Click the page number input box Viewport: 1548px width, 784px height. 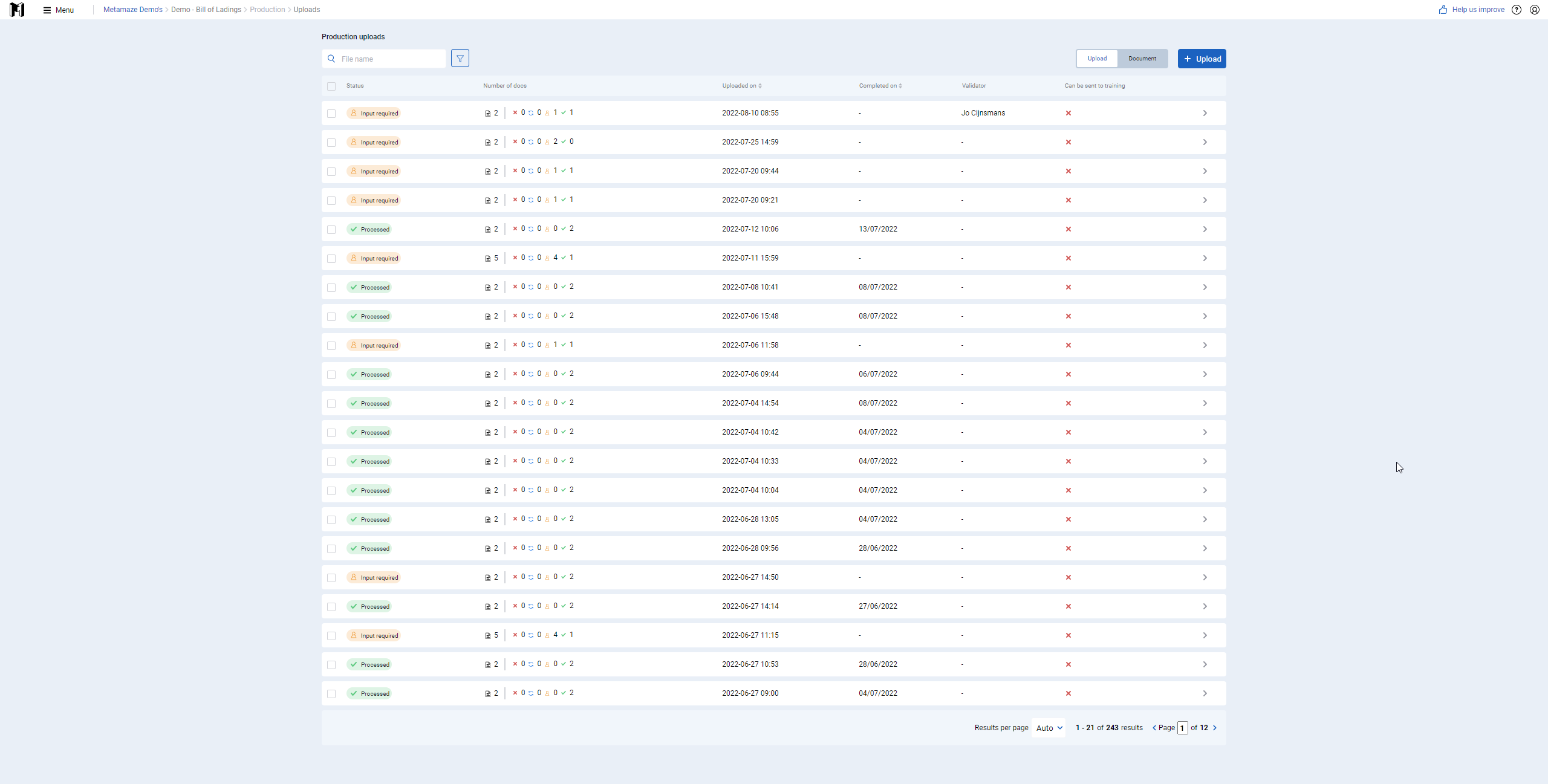[x=1182, y=728]
